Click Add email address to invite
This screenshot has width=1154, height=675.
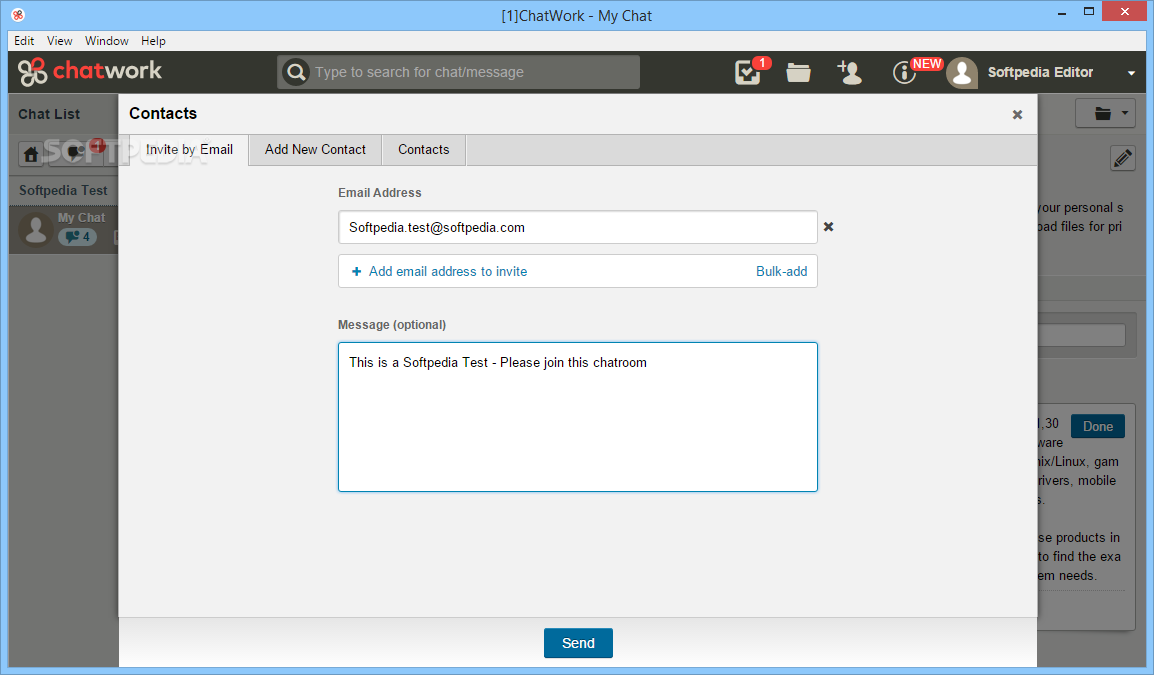point(447,272)
